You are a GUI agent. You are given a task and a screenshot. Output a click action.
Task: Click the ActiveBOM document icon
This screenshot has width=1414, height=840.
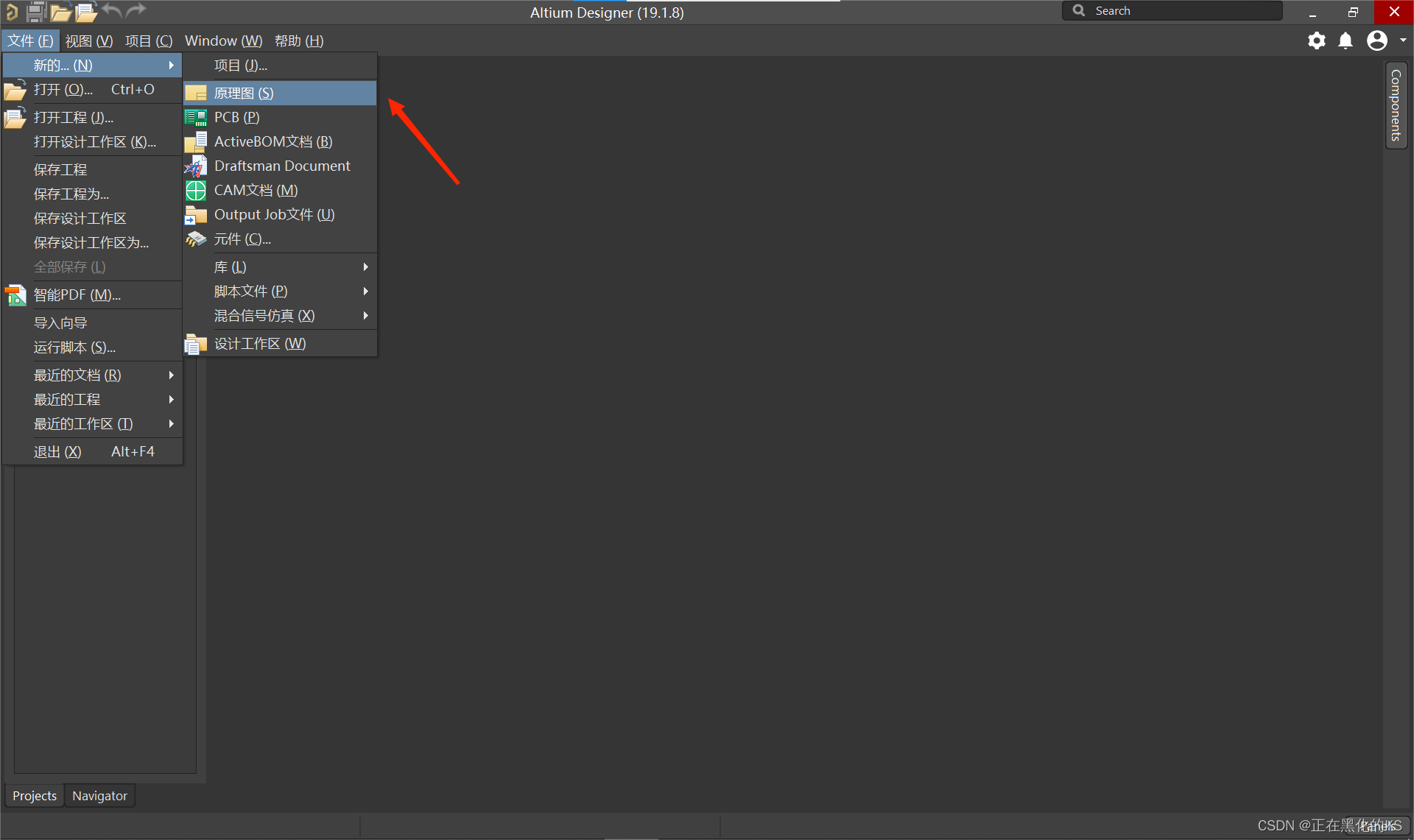click(196, 142)
